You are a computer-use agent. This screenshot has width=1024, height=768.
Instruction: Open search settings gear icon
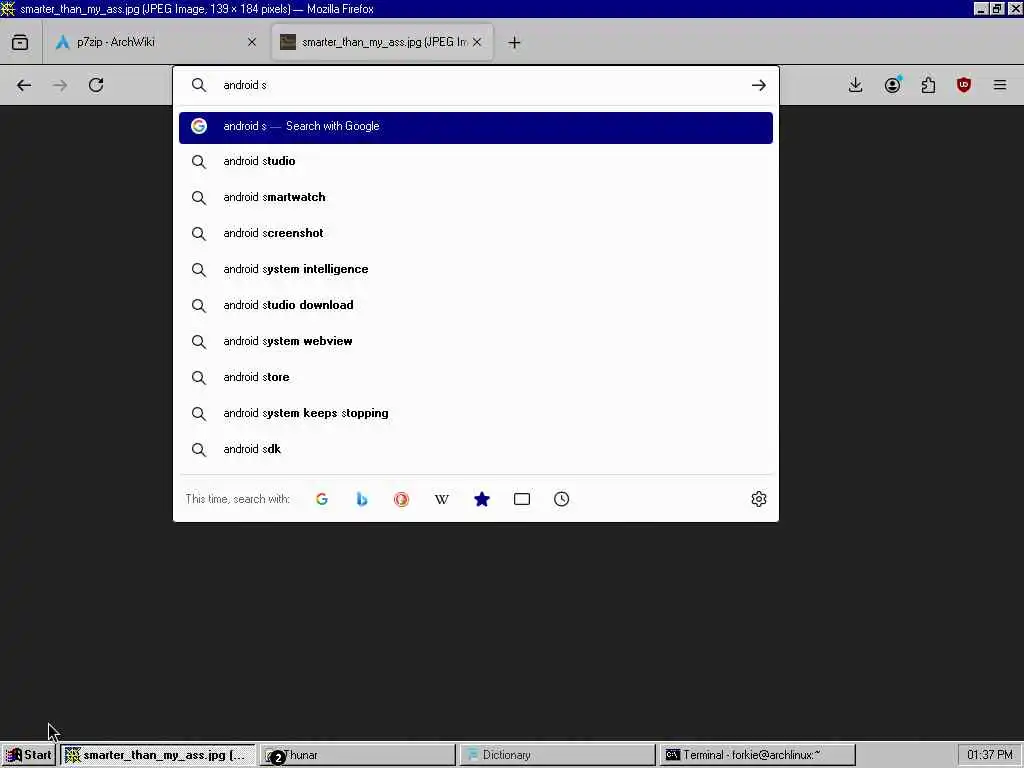pos(758,499)
